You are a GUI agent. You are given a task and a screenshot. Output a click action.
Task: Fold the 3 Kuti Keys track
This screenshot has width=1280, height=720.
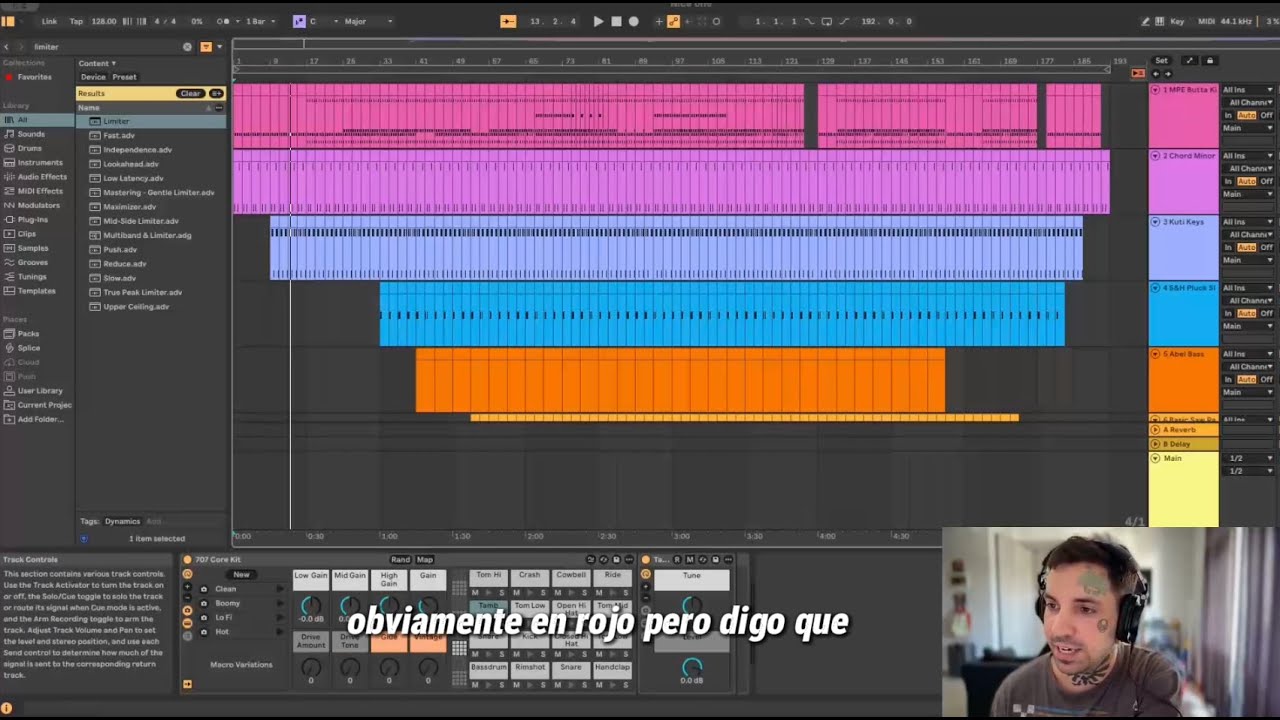point(1156,222)
